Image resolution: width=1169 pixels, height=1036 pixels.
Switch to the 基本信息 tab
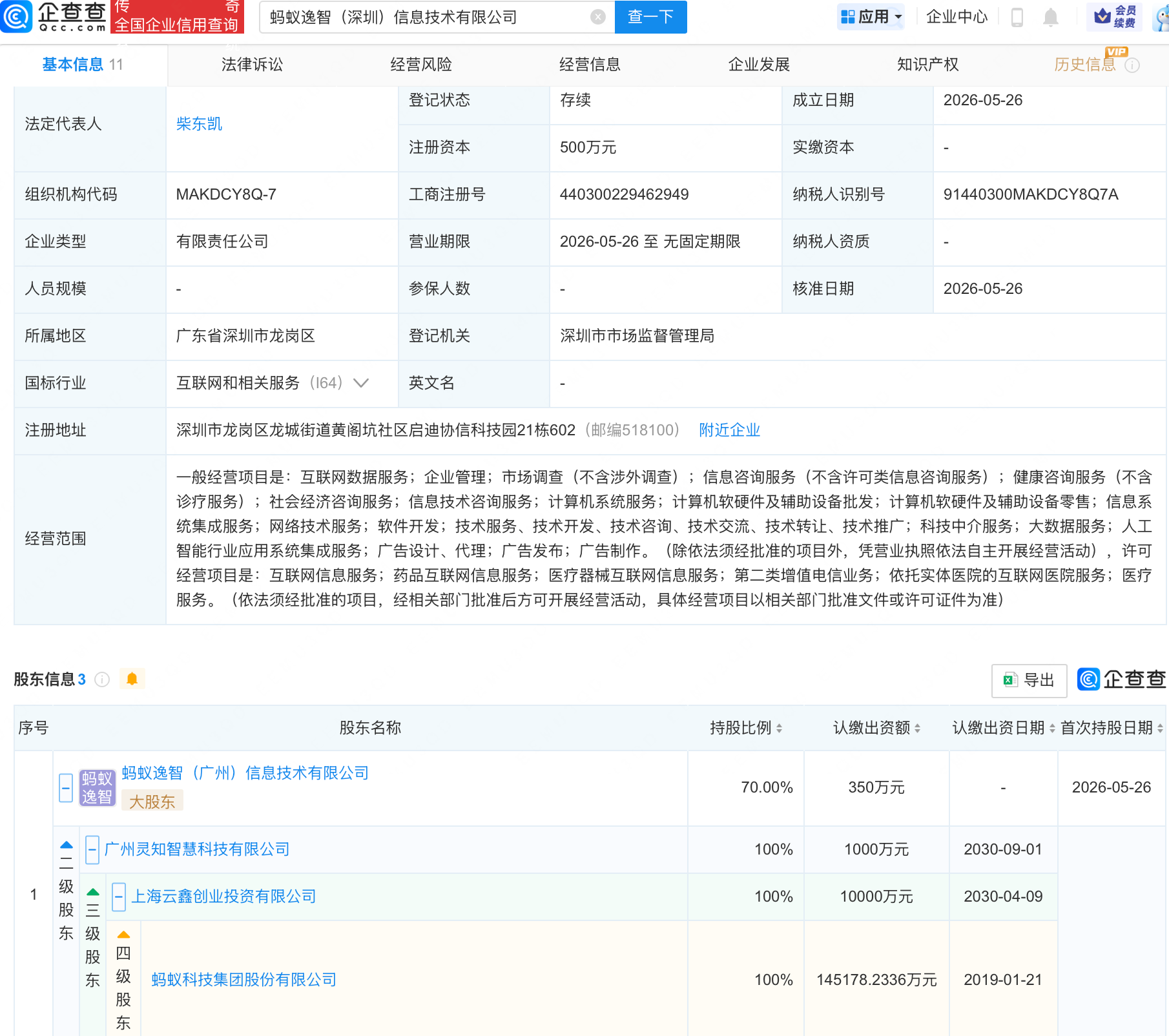pyautogui.click(x=83, y=65)
